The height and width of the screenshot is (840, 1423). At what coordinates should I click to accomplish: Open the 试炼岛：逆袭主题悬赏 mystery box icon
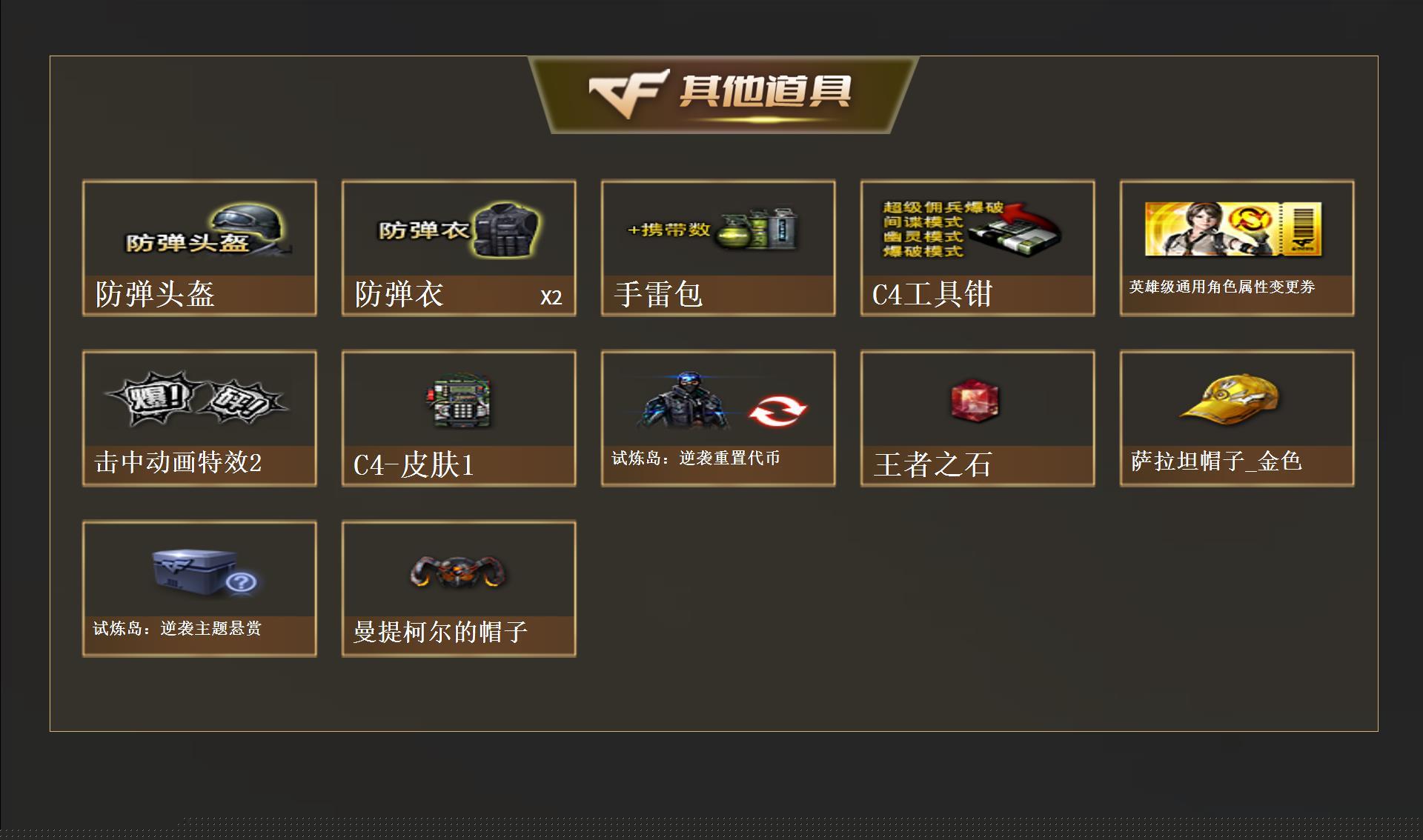(x=205, y=571)
